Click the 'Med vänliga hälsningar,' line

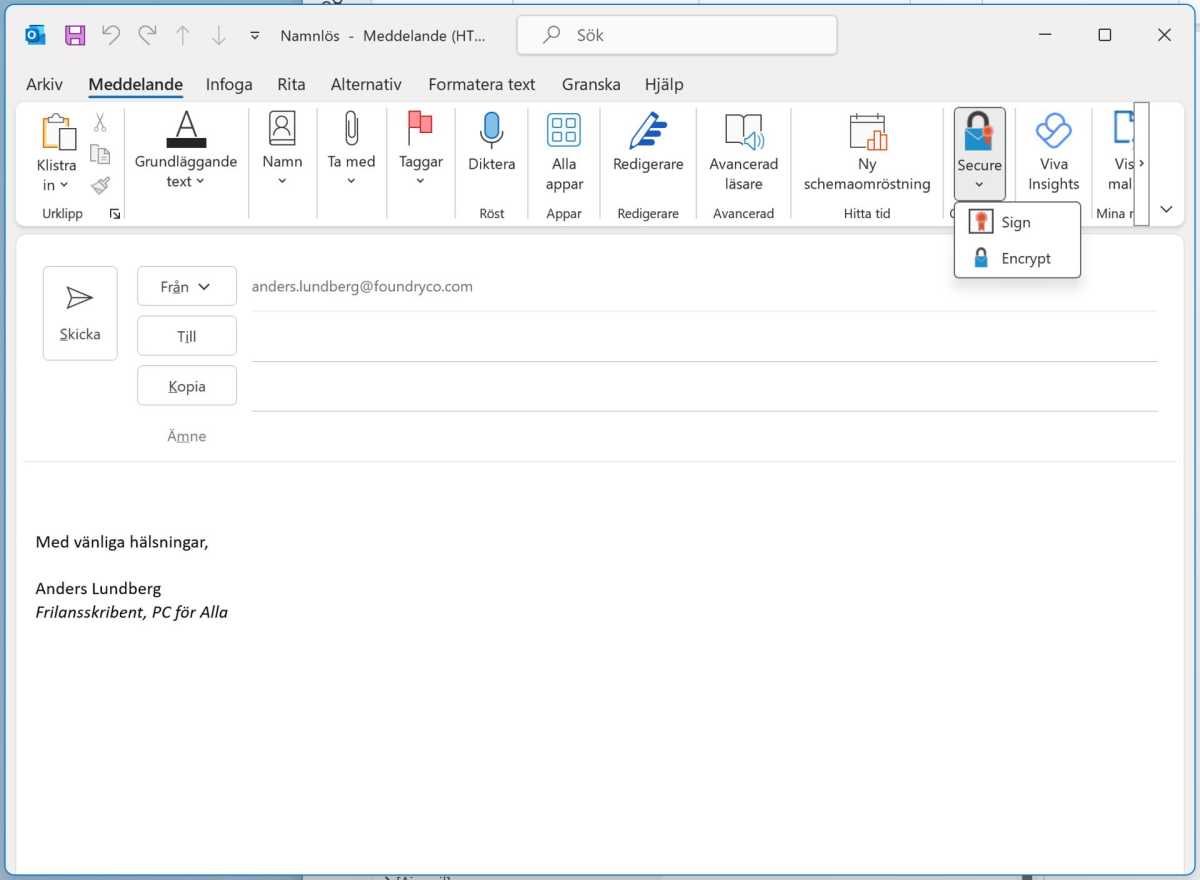[x=122, y=542]
